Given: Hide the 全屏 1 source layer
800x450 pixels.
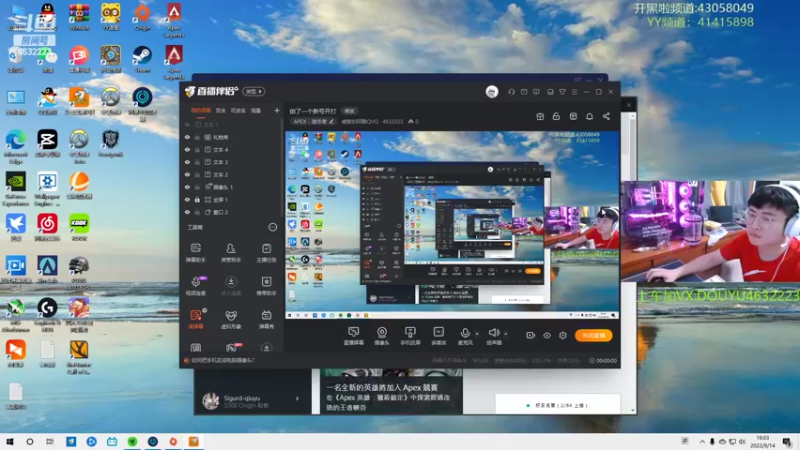Looking at the screenshot, I should (187, 199).
